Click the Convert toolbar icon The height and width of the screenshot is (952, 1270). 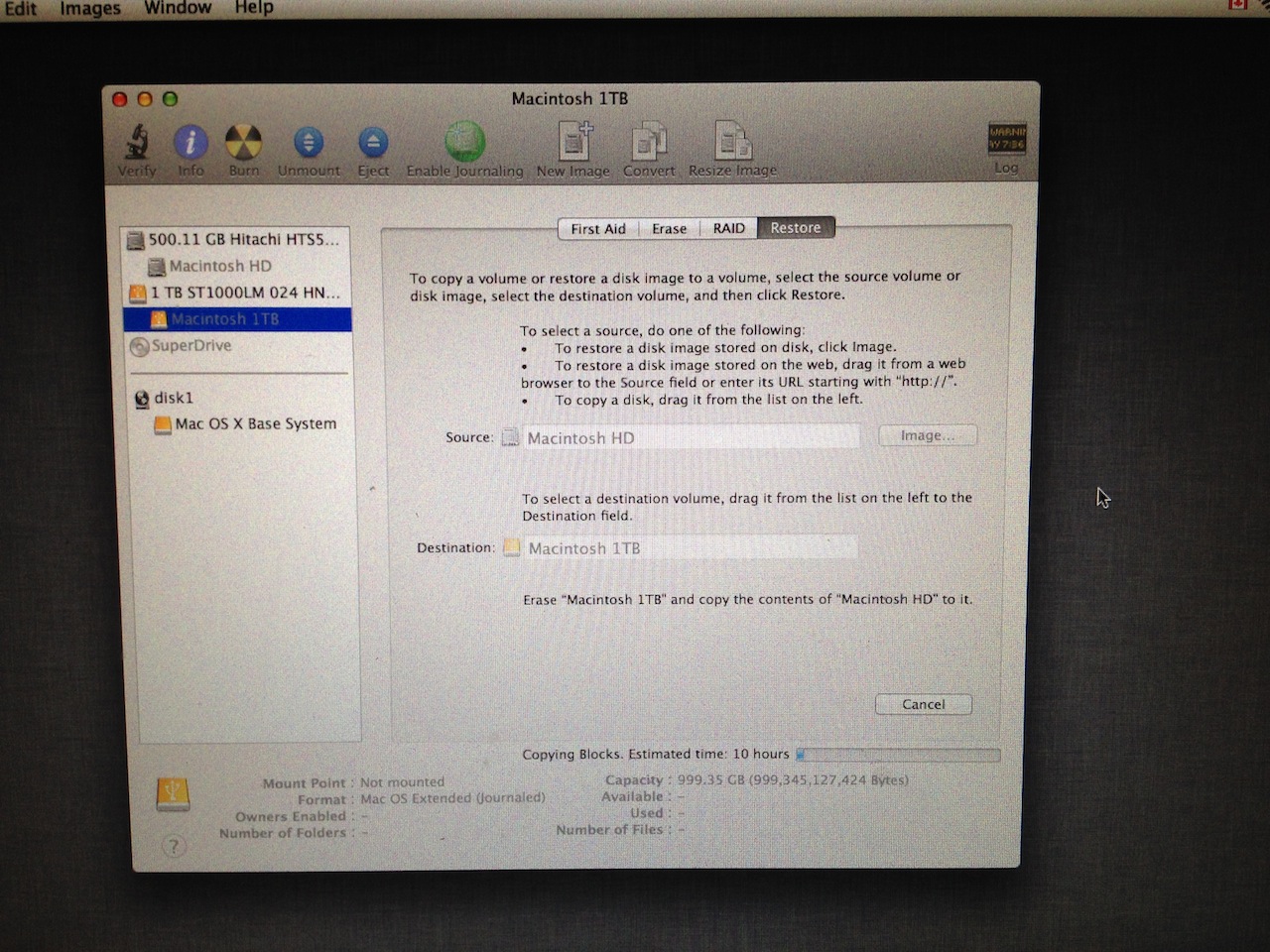[649, 141]
